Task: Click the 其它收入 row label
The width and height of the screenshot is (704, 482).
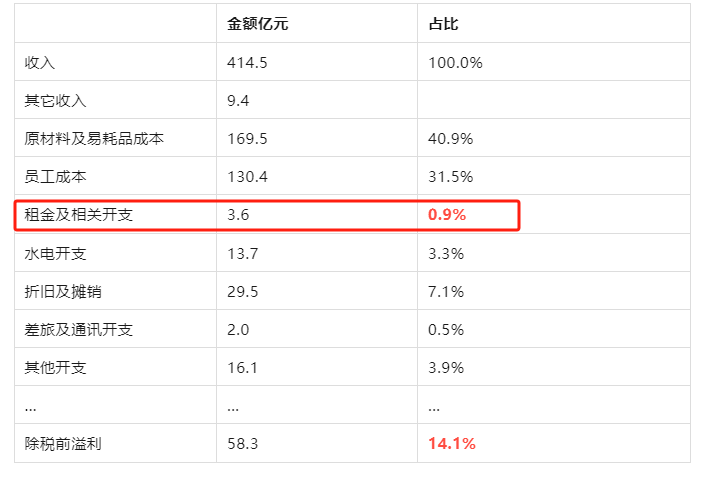Action: [56, 100]
